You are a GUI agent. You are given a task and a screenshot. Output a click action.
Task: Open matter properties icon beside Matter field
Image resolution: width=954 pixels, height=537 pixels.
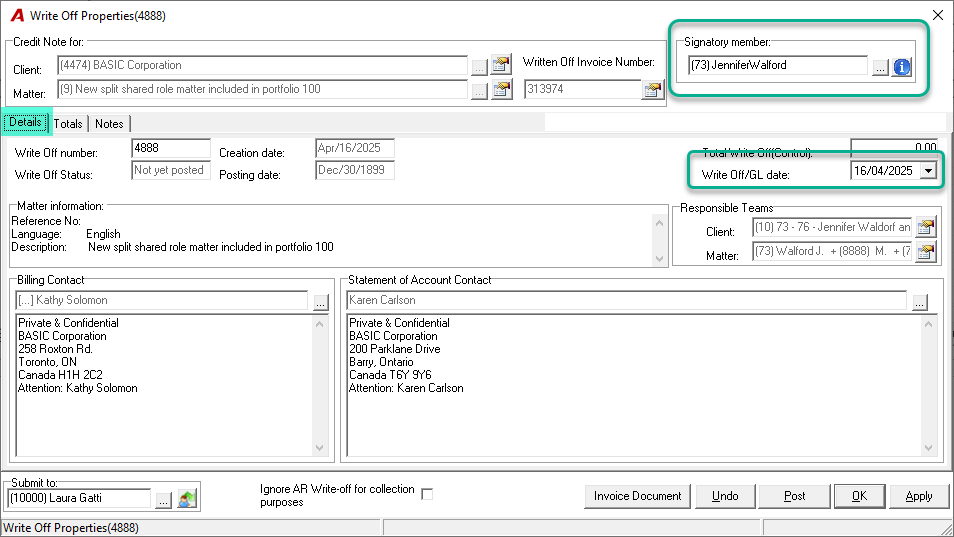pyautogui.click(x=501, y=89)
